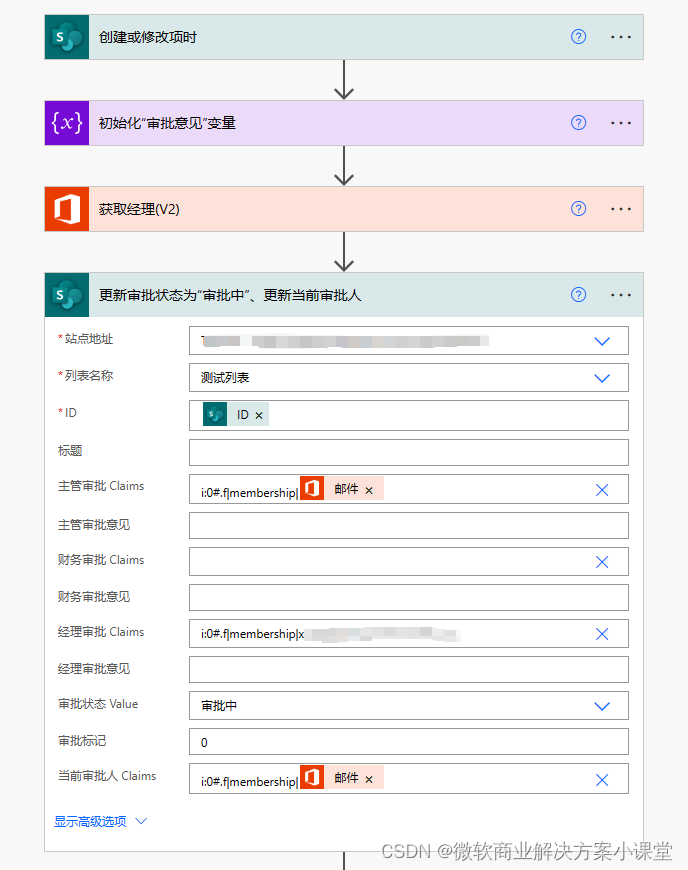Image resolution: width=688 pixels, height=870 pixels.
Task: Open help for the 获取经理(V2) step
Action: coord(578,209)
